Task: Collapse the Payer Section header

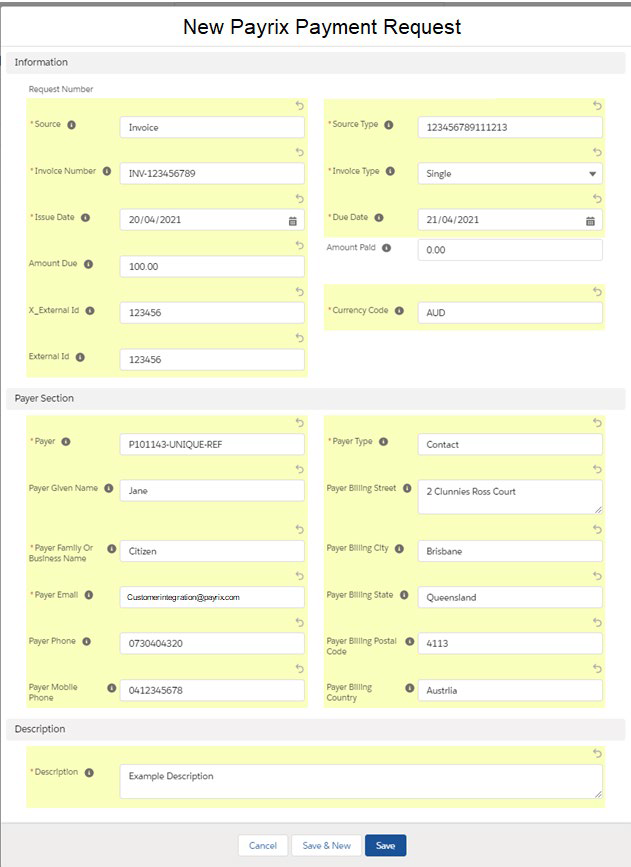Action: point(44,398)
